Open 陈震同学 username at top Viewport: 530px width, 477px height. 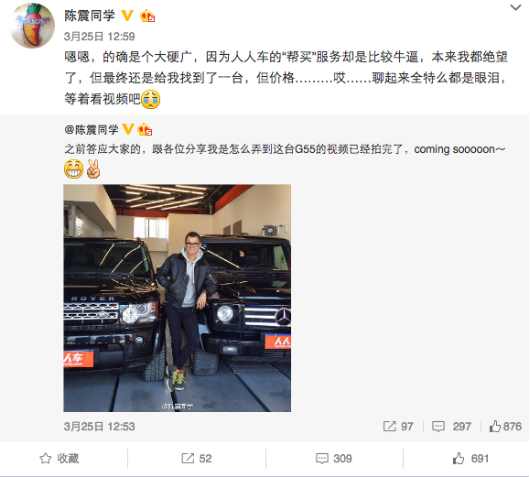90,16
